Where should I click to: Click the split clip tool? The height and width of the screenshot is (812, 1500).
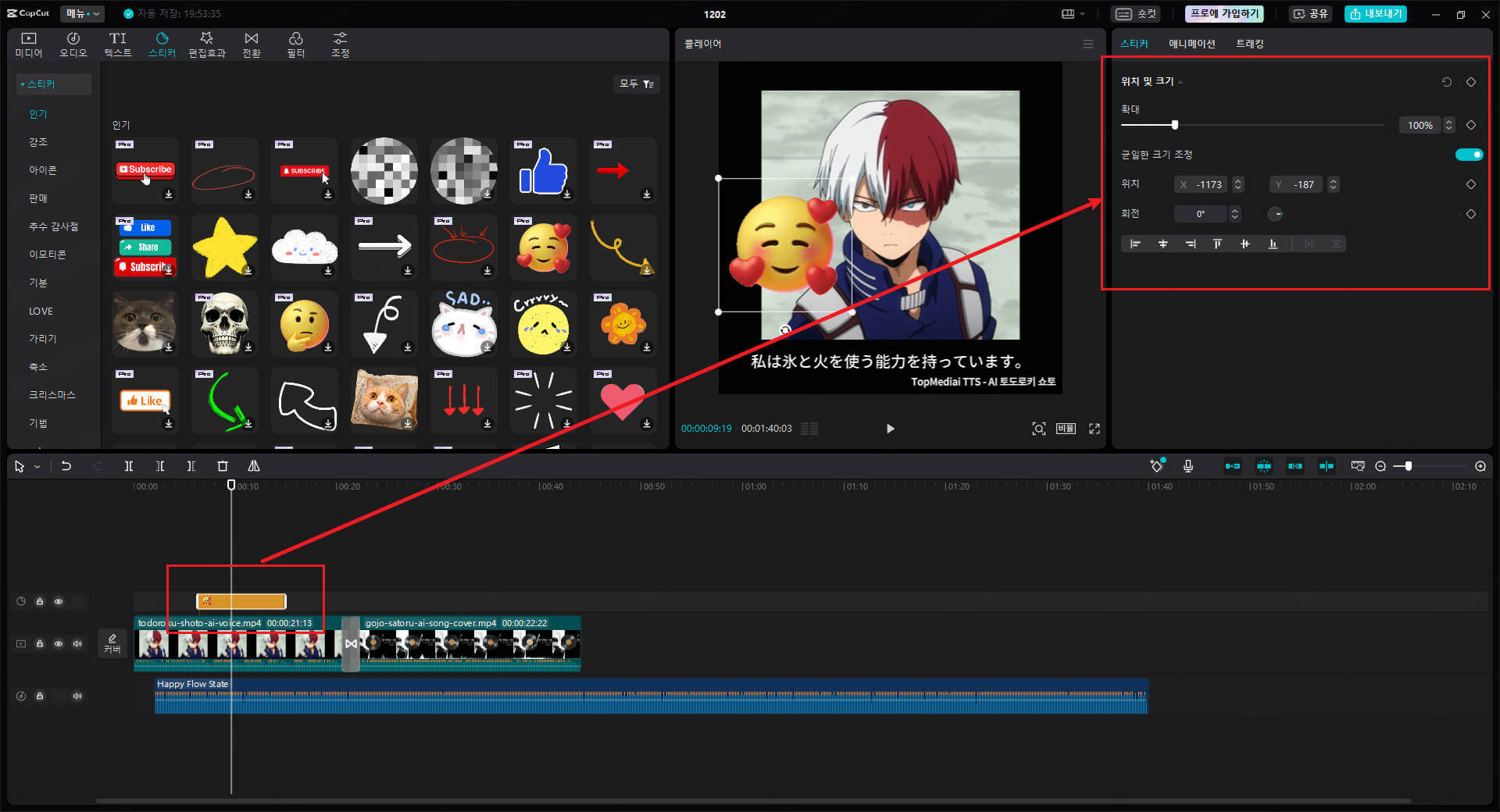(x=129, y=466)
